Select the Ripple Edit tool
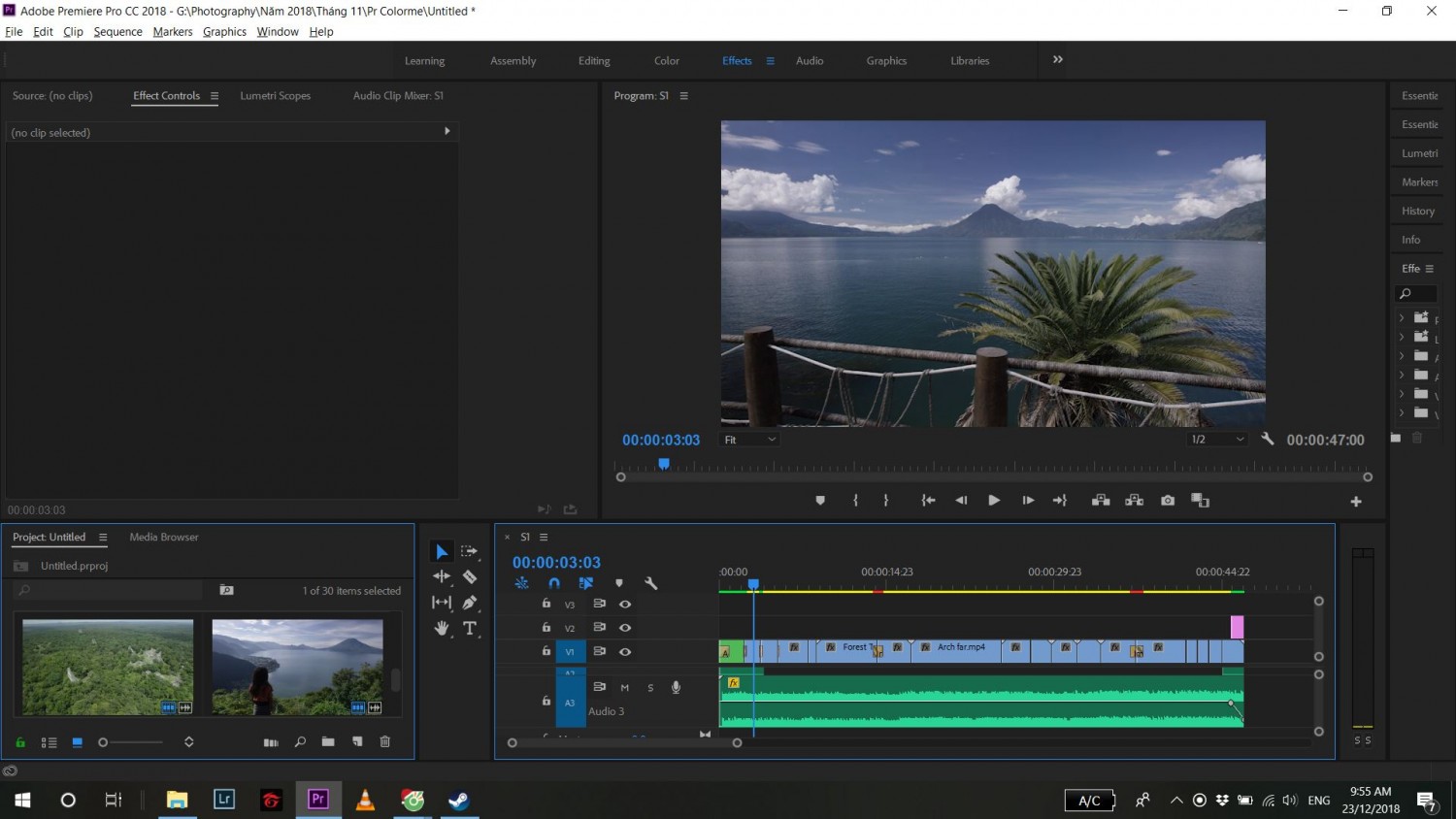The width and height of the screenshot is (1456, 819). point(442,576)
